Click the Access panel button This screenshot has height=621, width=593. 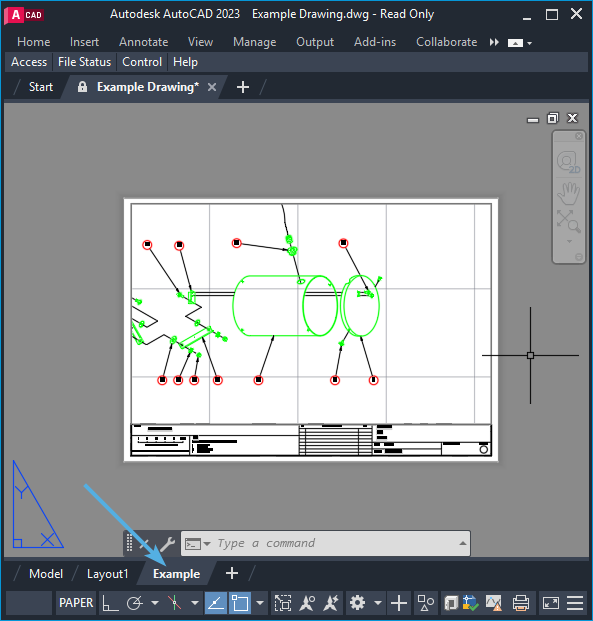click(x=29, y=62)
